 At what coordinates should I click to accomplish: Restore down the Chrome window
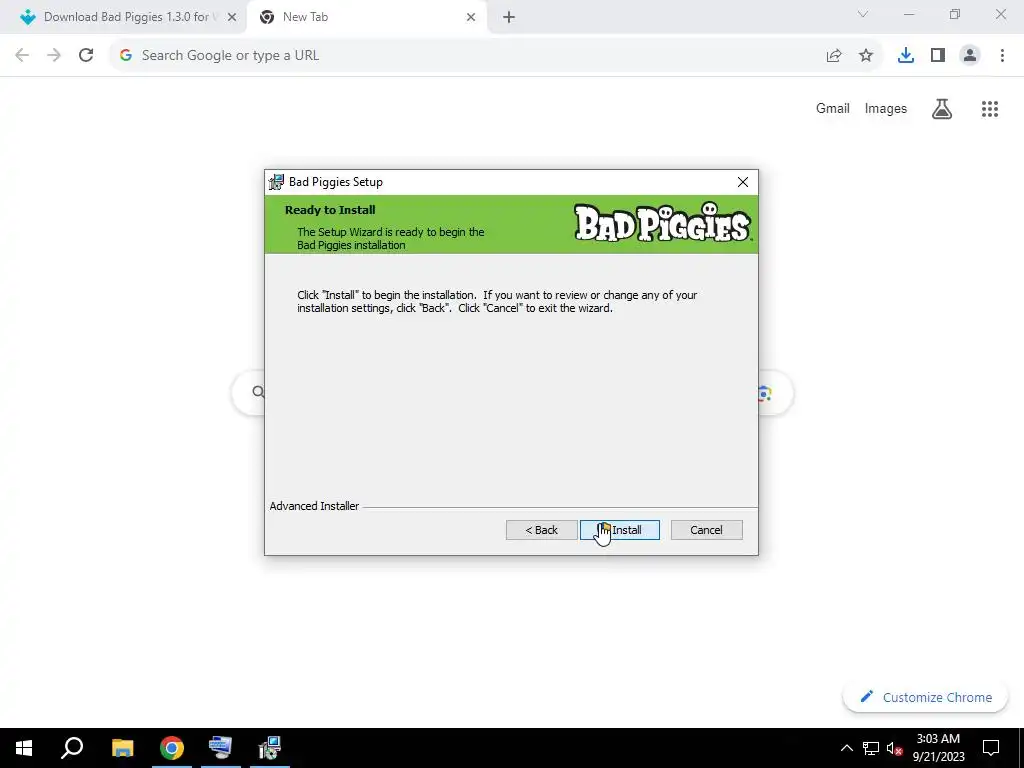point(955,14)
